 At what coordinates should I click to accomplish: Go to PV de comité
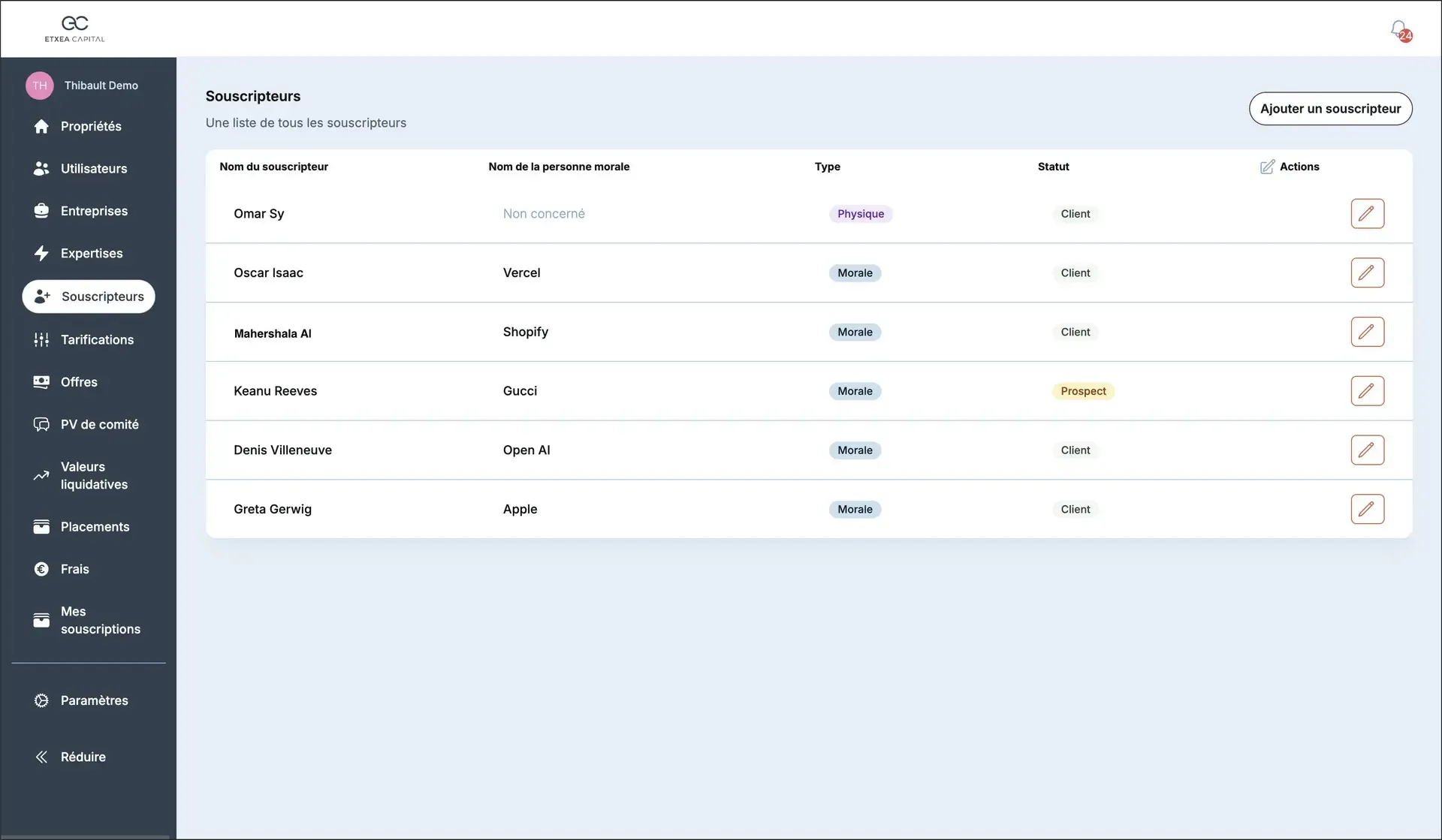click(99, 425)
